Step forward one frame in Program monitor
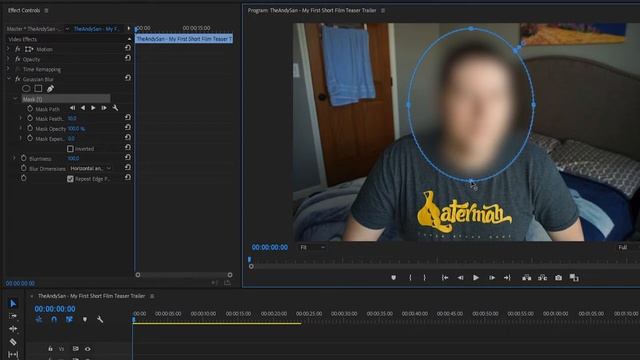The height and width of the screenshot is (360, 640). (492, 278)
